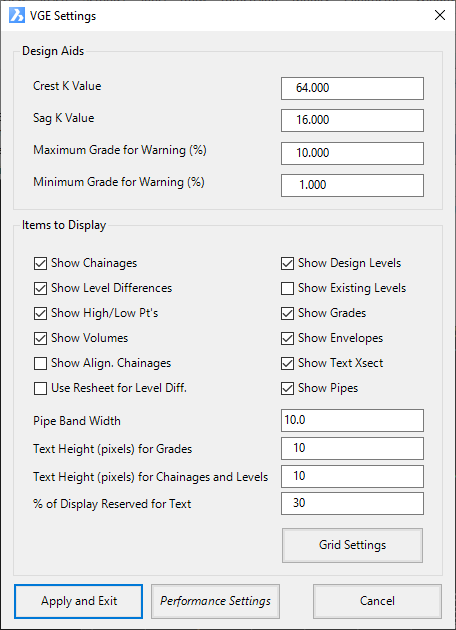Image resolution: width=456 pixels, height=630 pixels.
Task: Disable Show Envelopes option
Action: (x=287, y=338)
